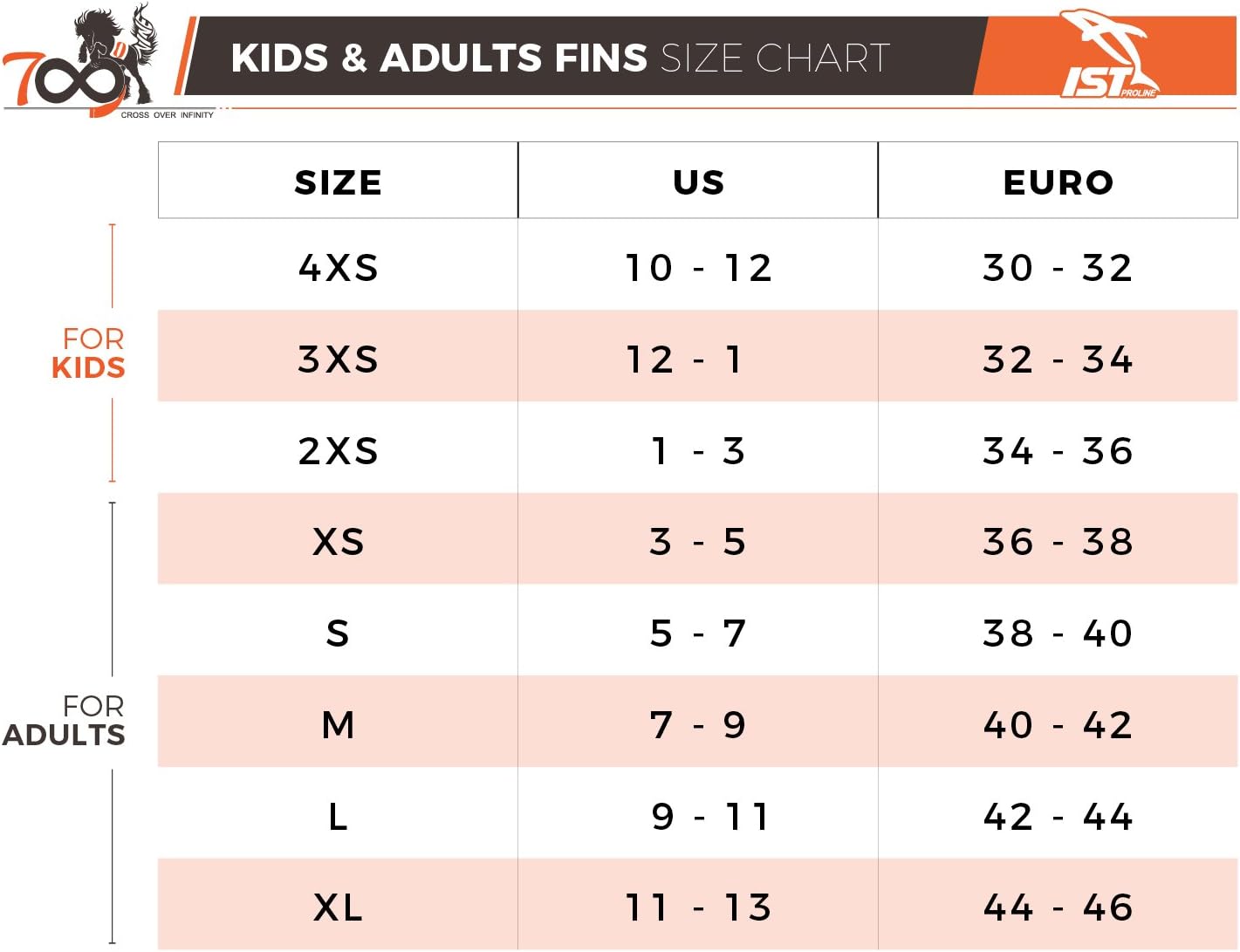Click the XS size row label
Image resolution: width=1240 pixels, height=952 pixels.
338,542
